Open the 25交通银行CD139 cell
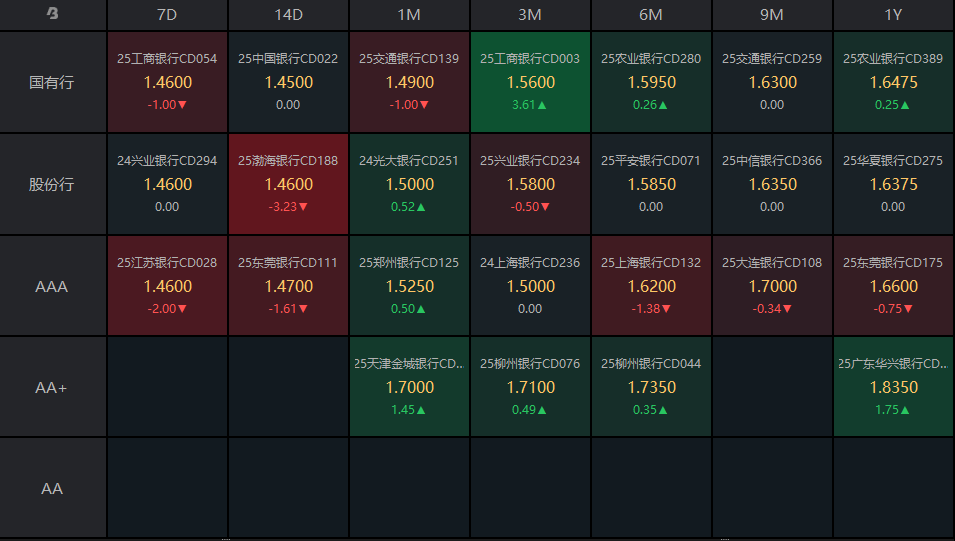 coord(409,82)
